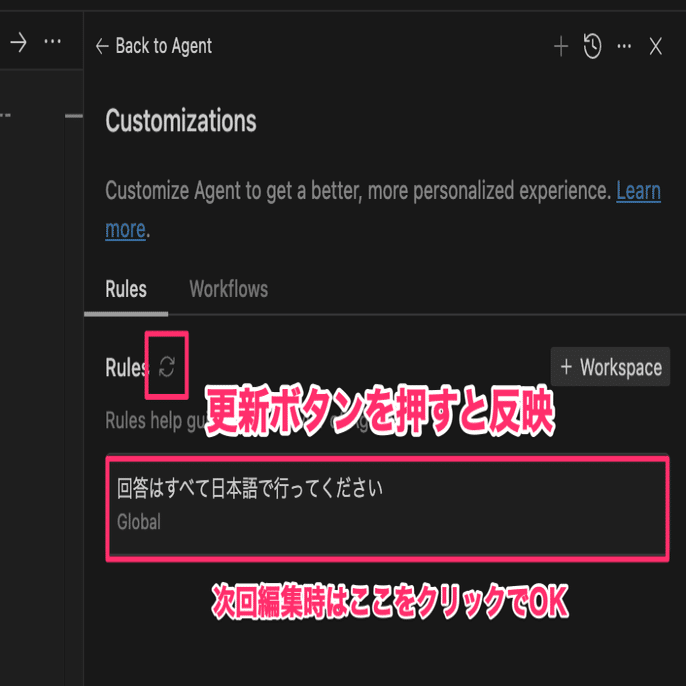Open the Customizations header more options menu

point(624,46)
